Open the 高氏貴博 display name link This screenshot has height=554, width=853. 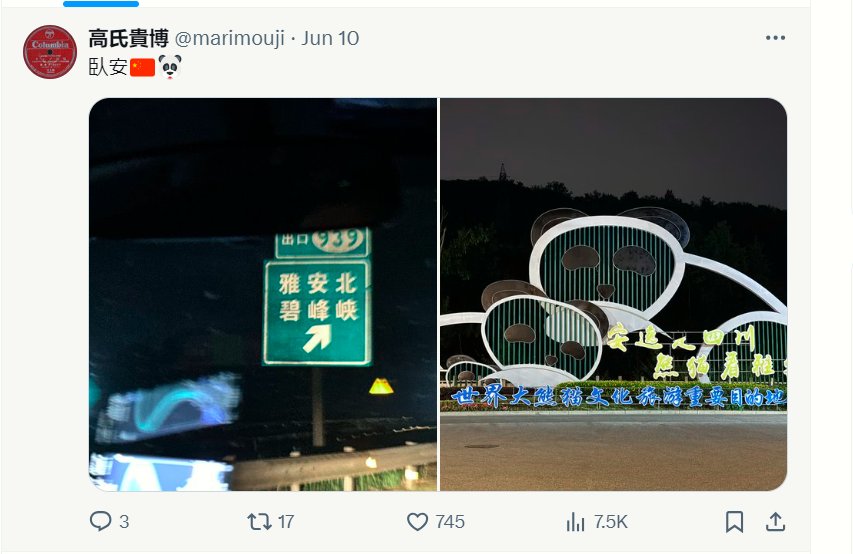128,39
